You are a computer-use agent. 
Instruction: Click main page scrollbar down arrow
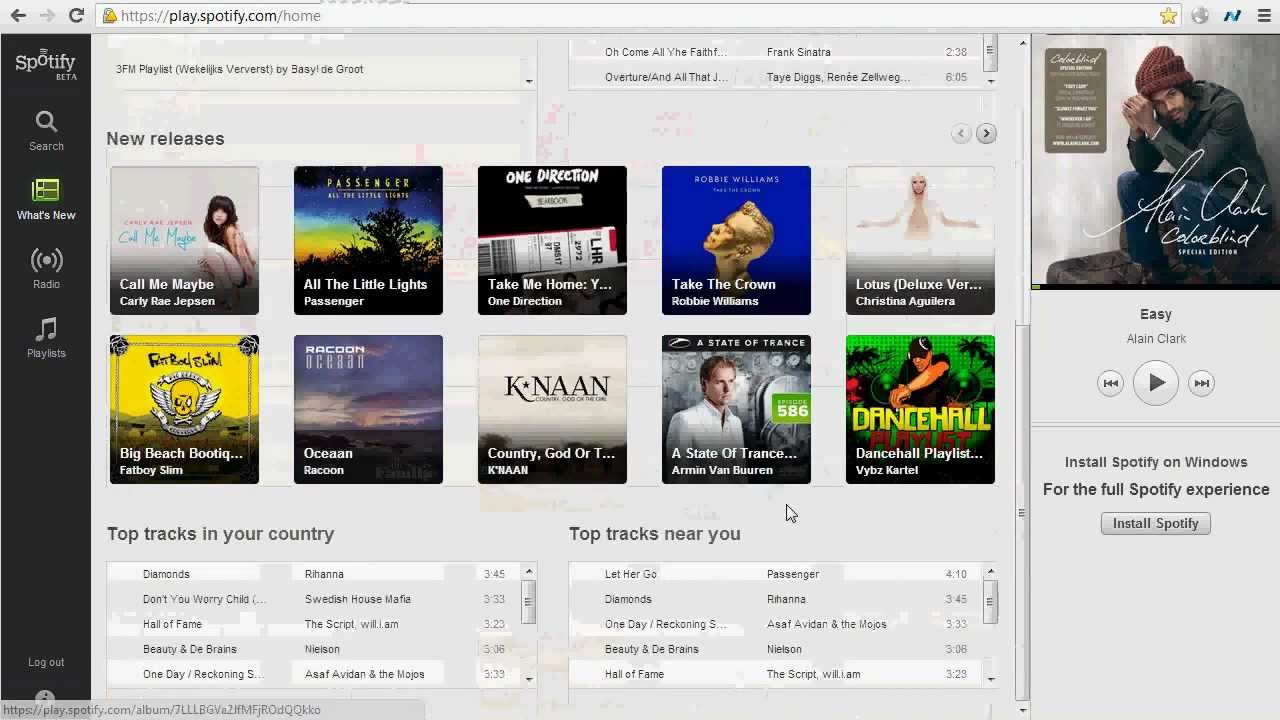(1022, 710)
